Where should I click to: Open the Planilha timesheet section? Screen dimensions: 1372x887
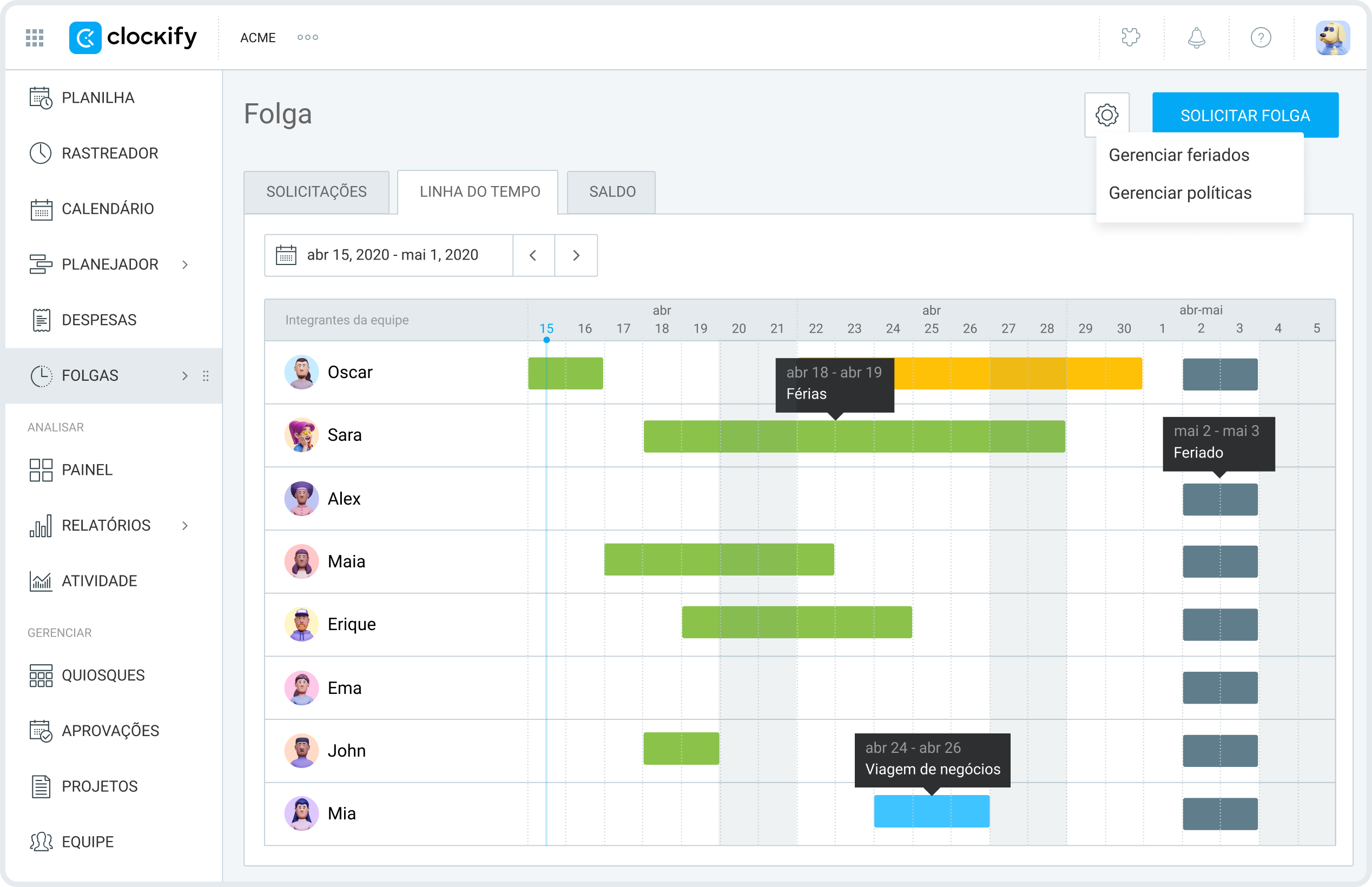pyautogui.click(x=97, y=97)
